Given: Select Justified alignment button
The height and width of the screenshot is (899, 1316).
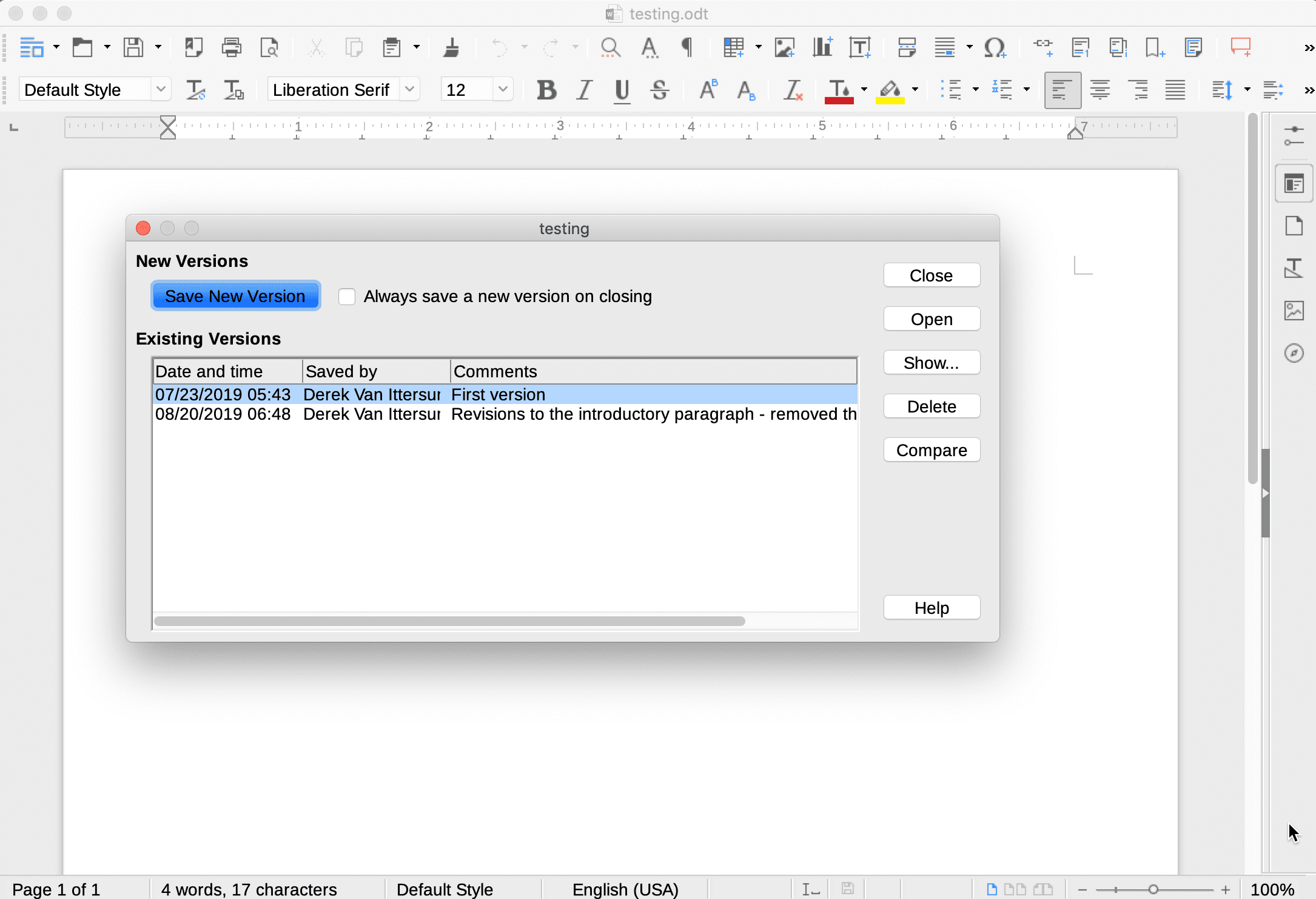Looking at the screenshot, I should 1175,90.
